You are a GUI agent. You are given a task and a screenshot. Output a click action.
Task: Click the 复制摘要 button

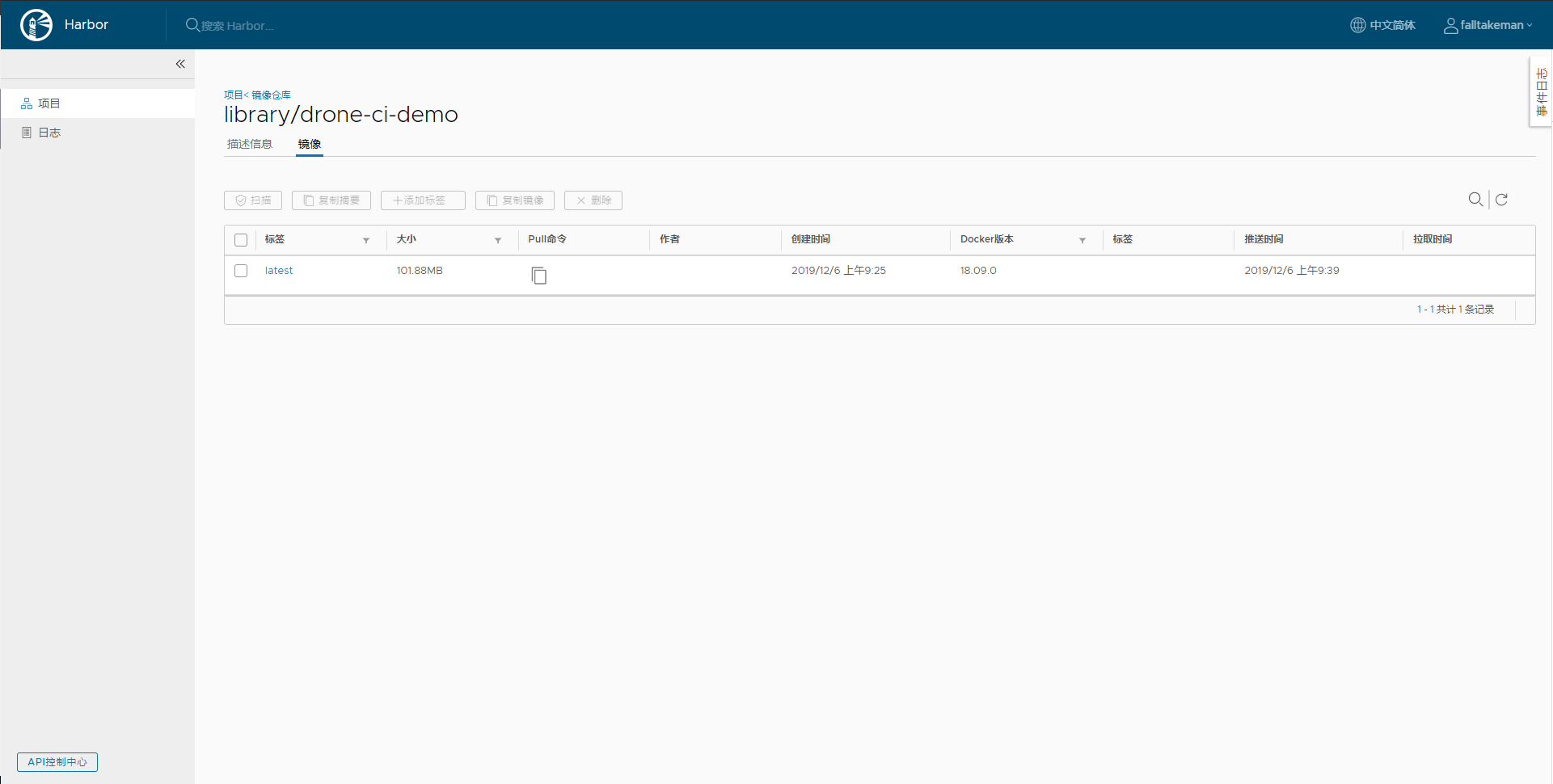point(331,200)
